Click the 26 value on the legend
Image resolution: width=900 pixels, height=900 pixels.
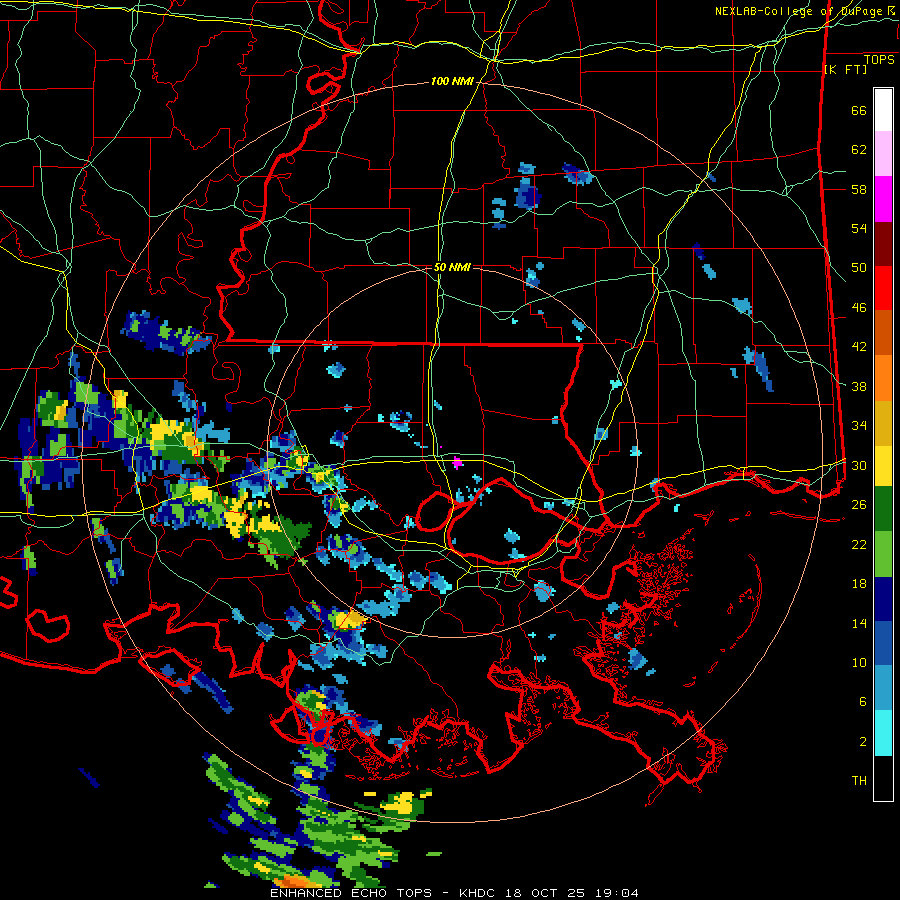point(859,505)
